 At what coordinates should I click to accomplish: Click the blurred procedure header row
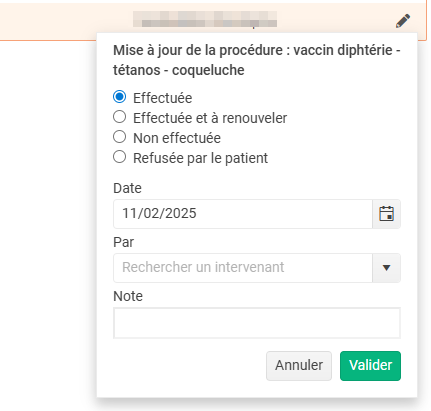tap(213, 21)
